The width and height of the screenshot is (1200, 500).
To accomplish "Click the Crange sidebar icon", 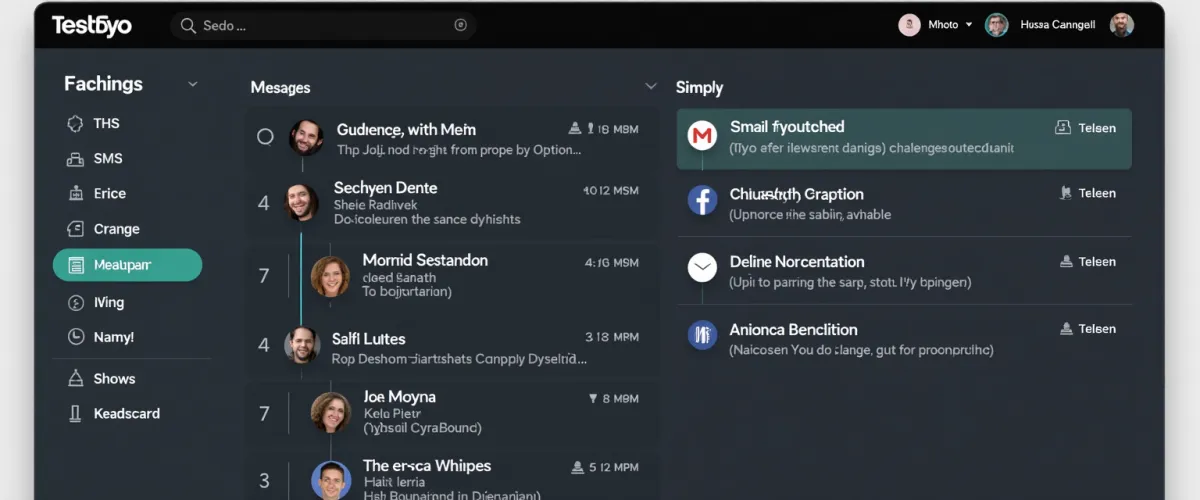I will click(74, 229).
